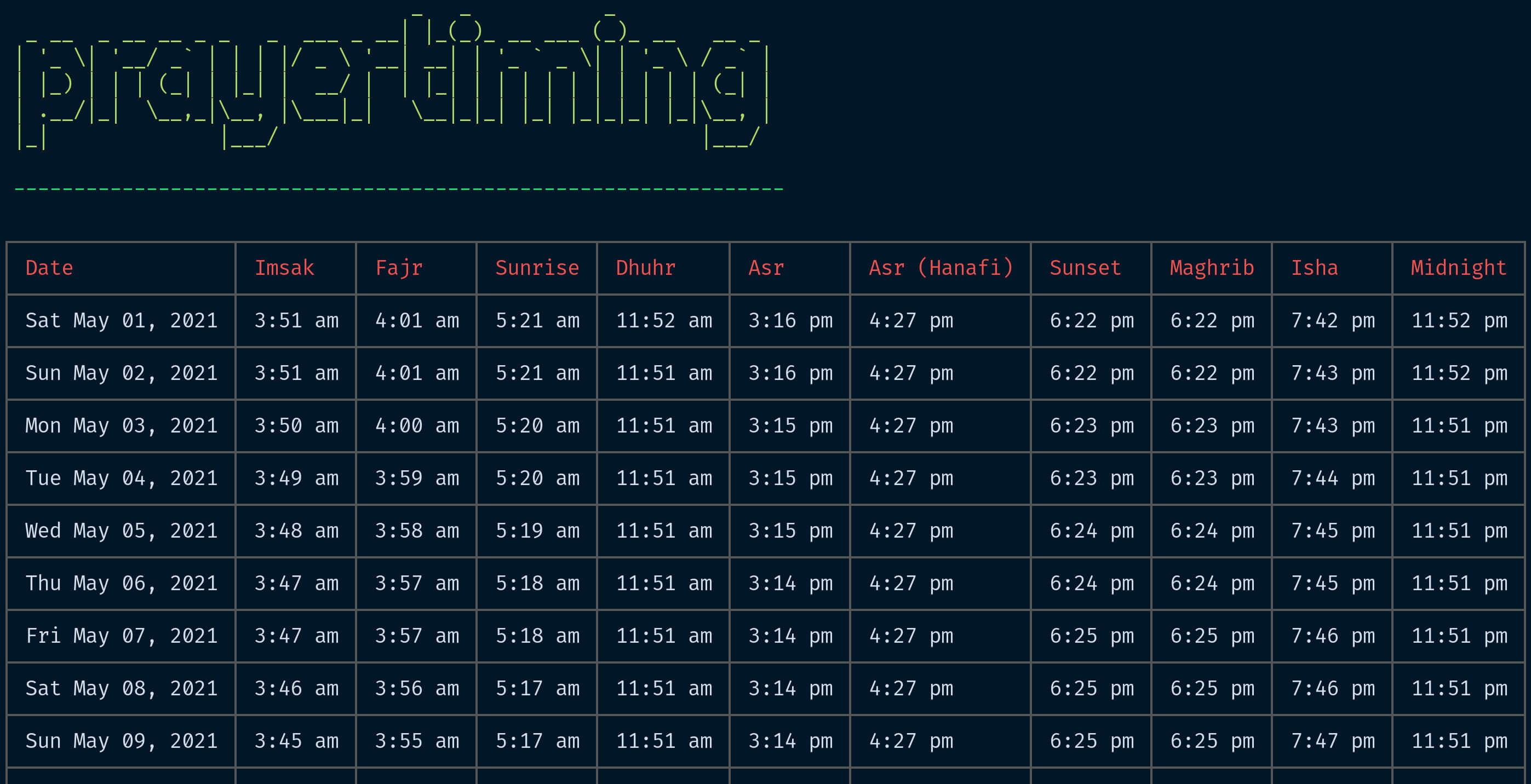
Task: Select the Sat May 01, 2021 date cell
Action: tap(121, 321)
